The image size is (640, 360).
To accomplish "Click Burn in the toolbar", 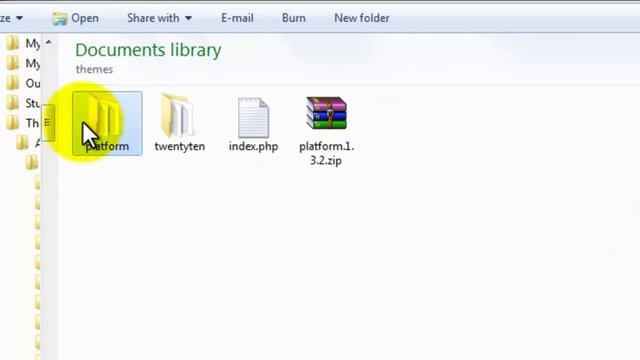I will click(x=293, y=18).
